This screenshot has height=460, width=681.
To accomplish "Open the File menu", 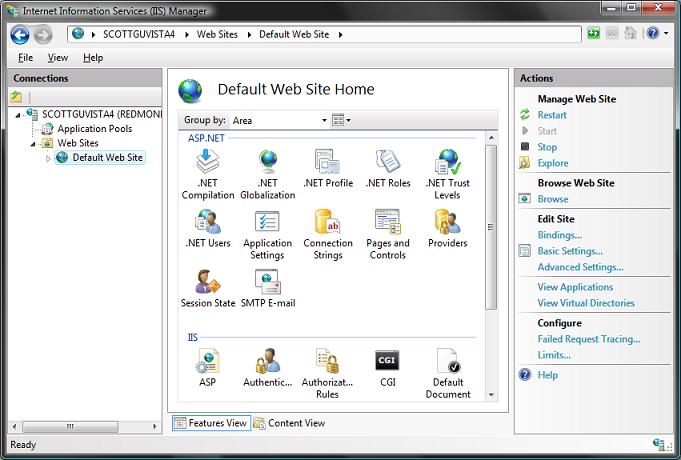I will tap(26, 58).
